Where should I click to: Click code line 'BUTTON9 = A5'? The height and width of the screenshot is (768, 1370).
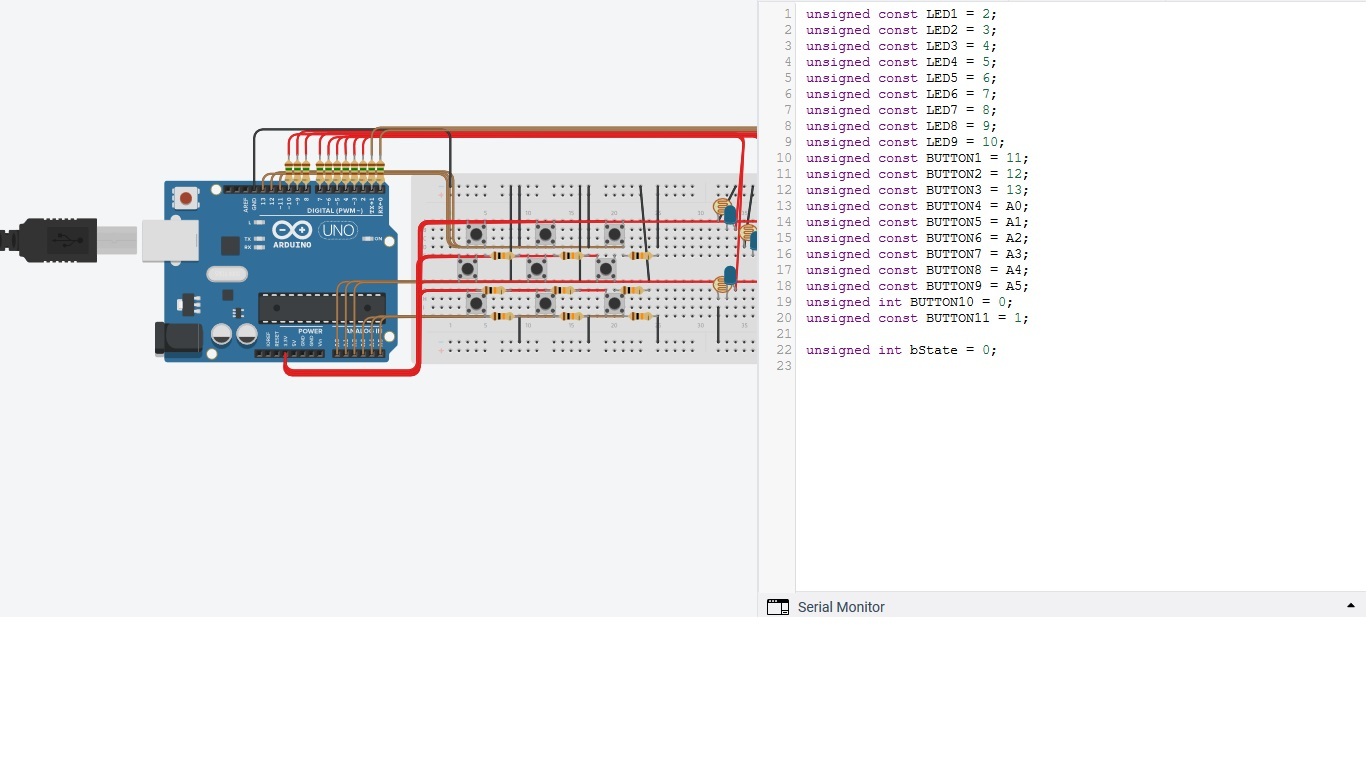tap(917, 286)
